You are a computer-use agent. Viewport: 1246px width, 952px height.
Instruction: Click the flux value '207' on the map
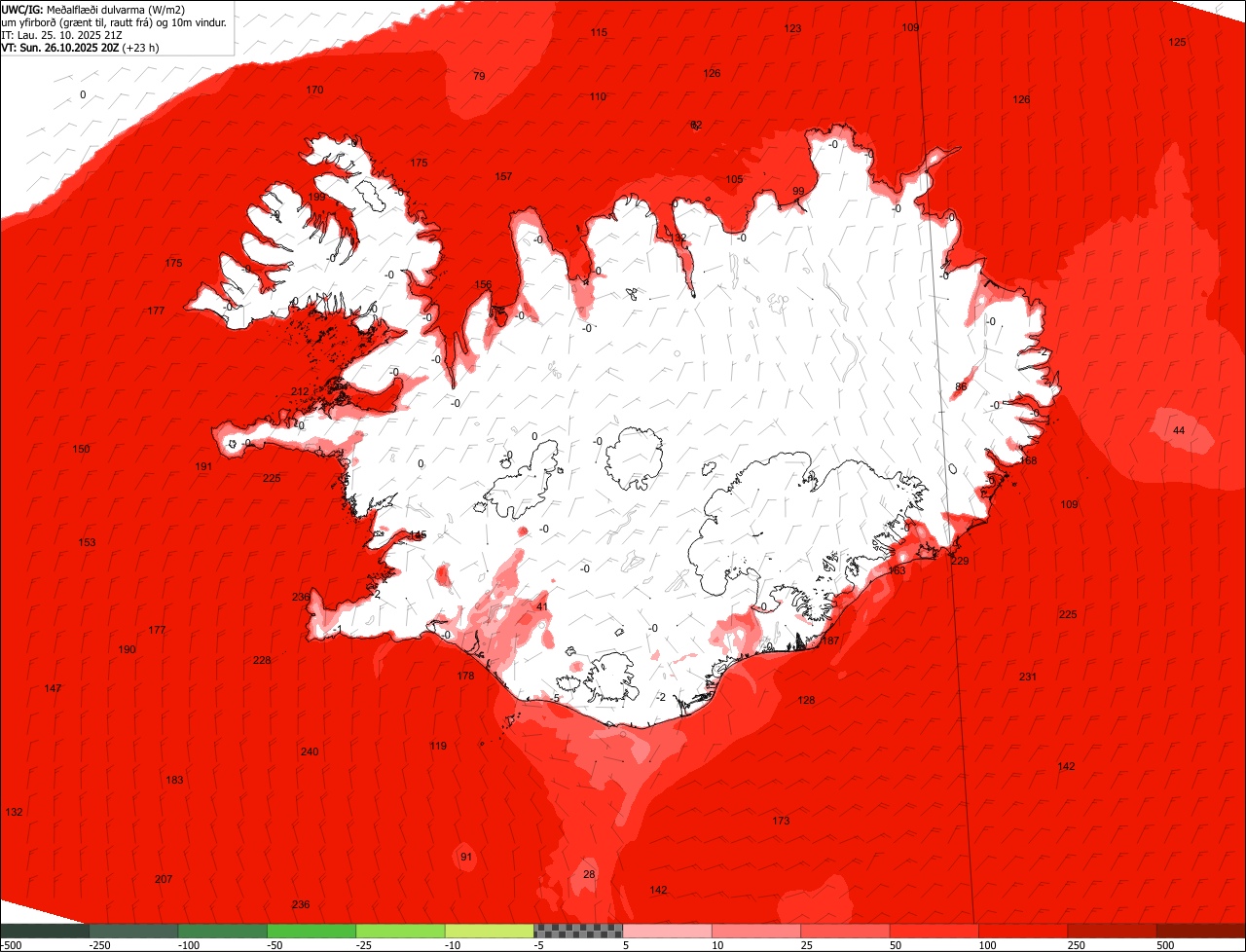[164, 879]
